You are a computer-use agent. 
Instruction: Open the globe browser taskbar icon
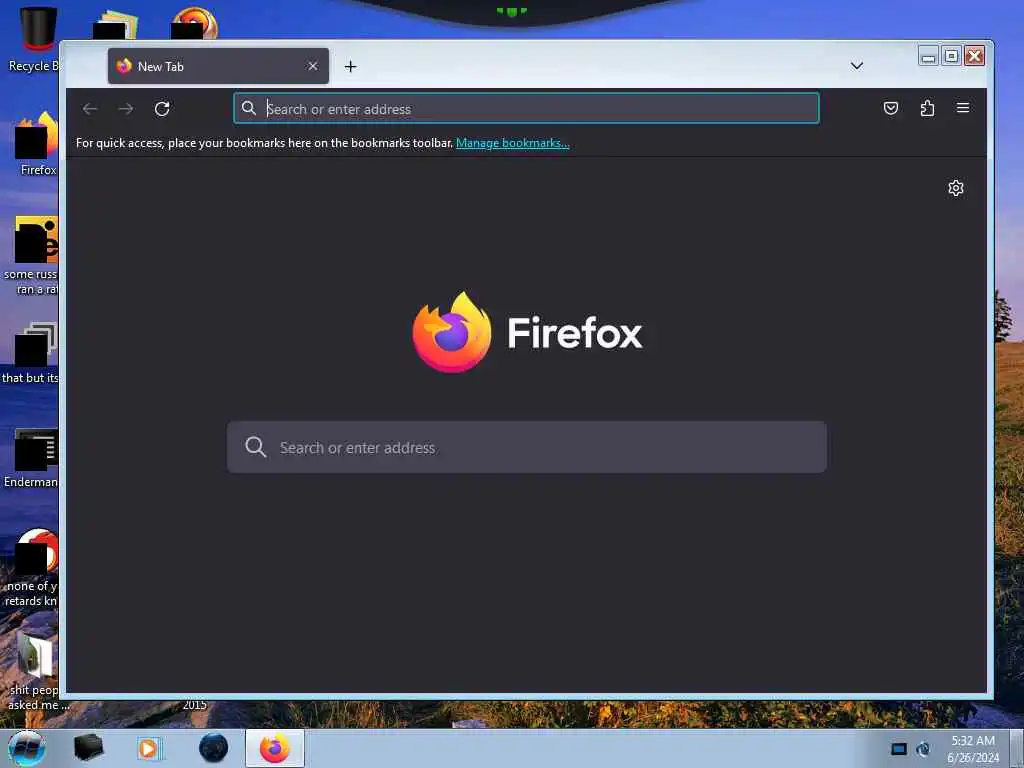point(214,748)
